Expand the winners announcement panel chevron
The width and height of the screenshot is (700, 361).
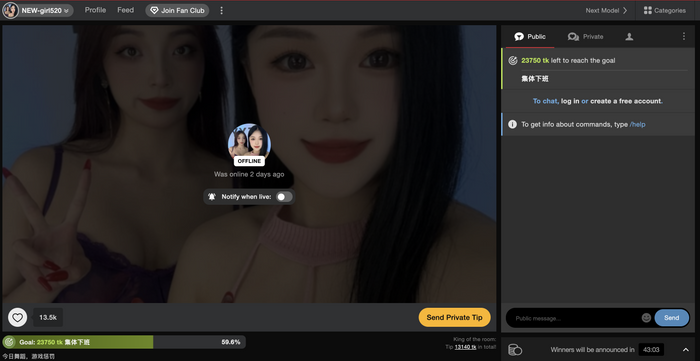(x=686, y=350)
